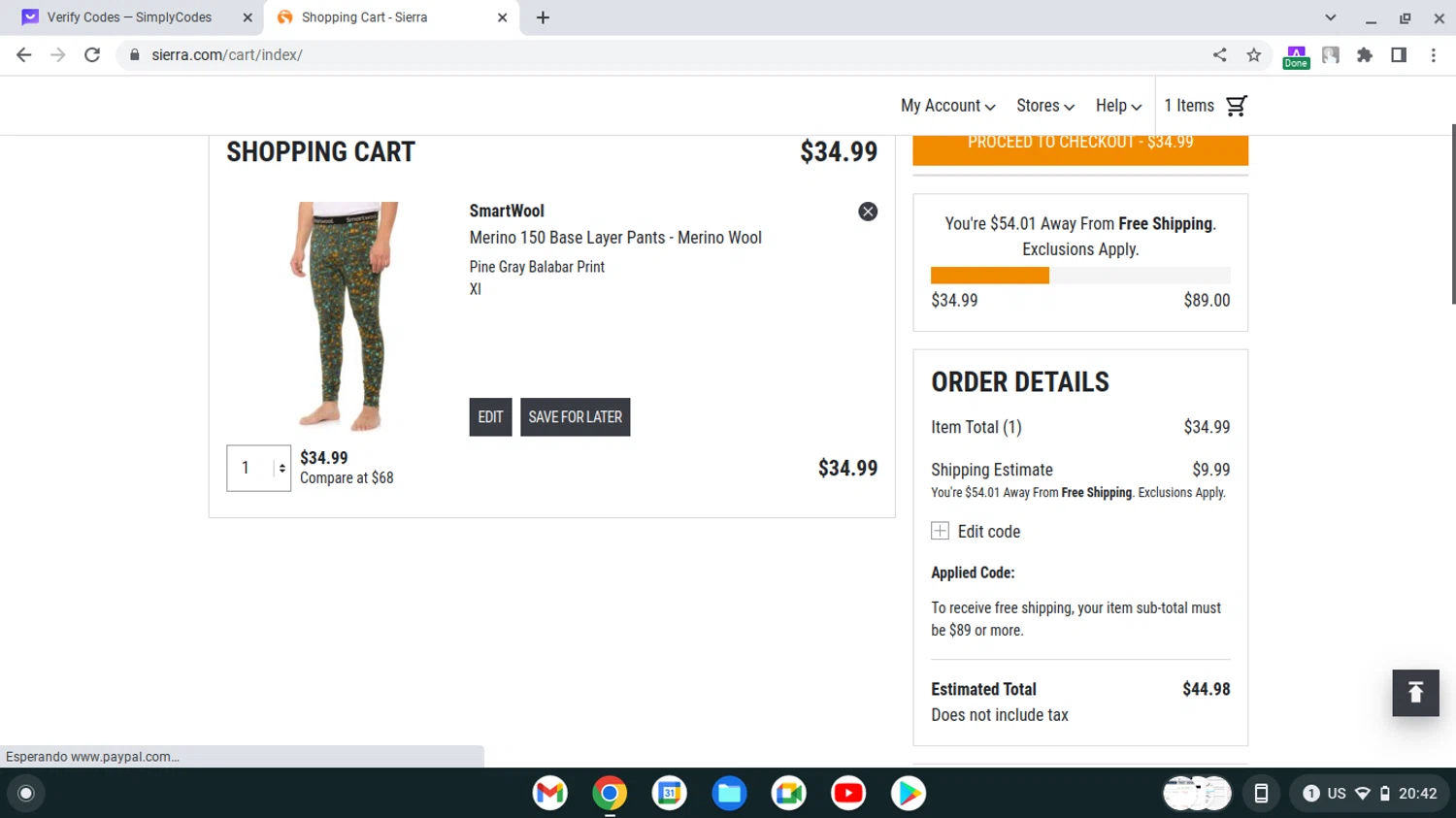The width and height of the screenshot is (1456, 818).
Task: Click the EDIT button for item
Action: [490, 417]
